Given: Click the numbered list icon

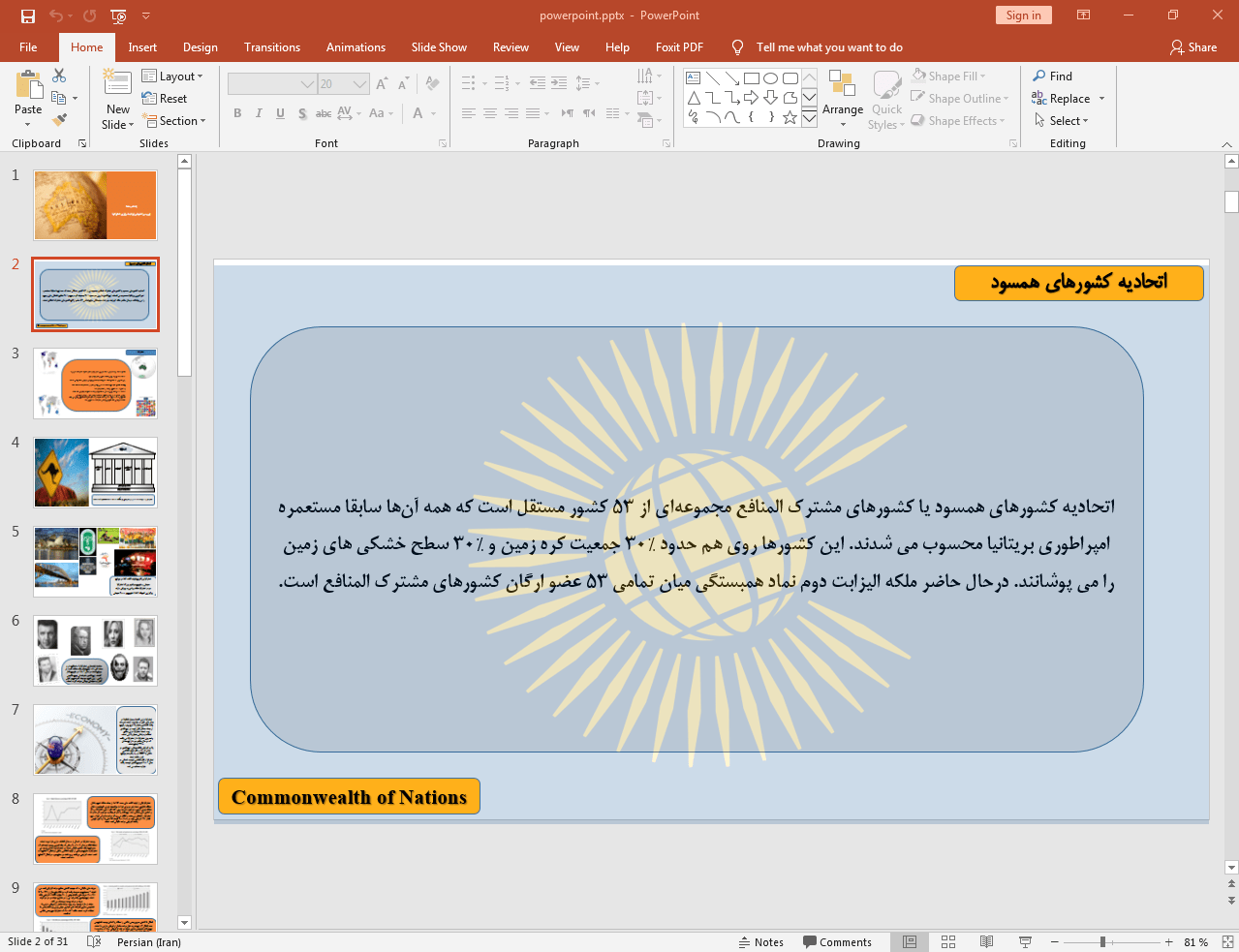Looking at the screenshot, I should pos(502,83).
